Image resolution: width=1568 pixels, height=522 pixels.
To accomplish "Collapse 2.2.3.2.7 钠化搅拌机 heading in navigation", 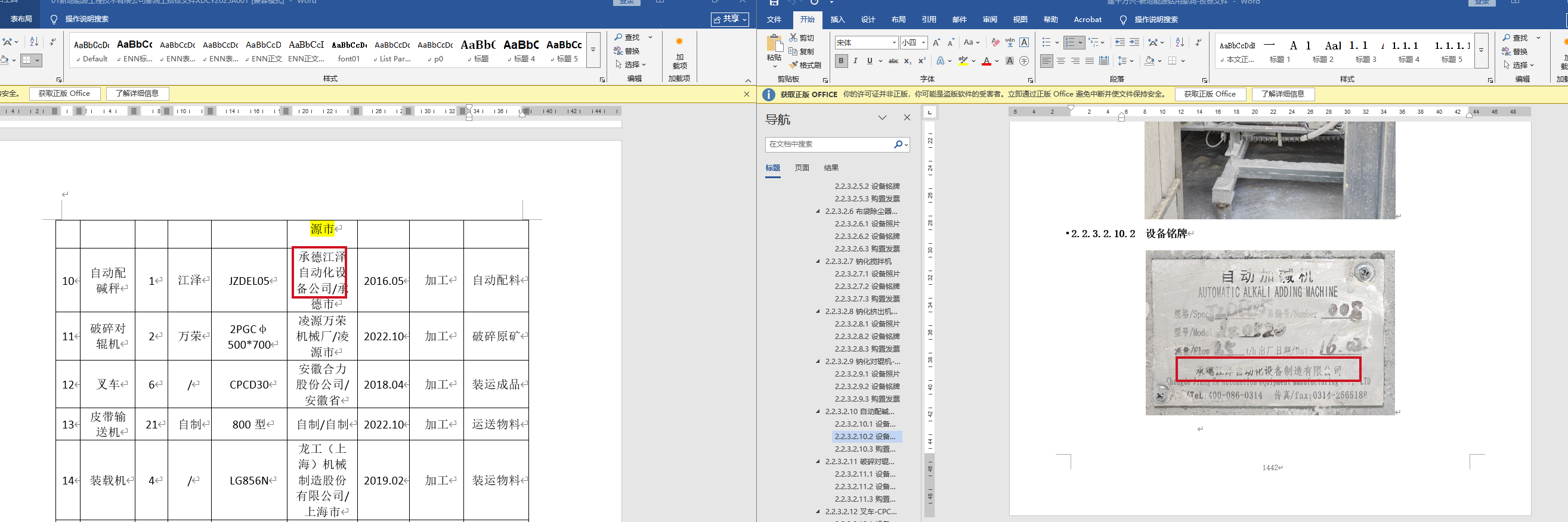I will click(x=818, y=262).
